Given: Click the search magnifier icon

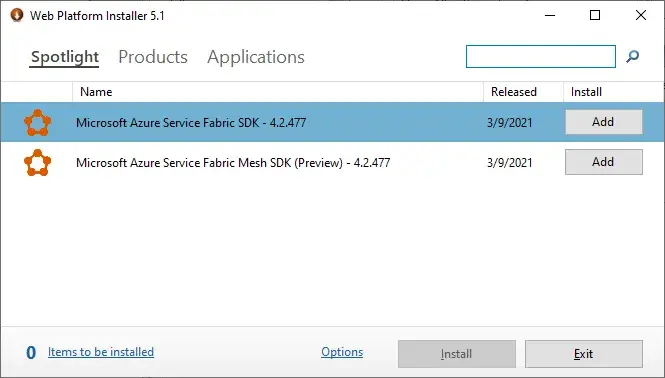Looking at the screenshot, I should coord(632,56).
